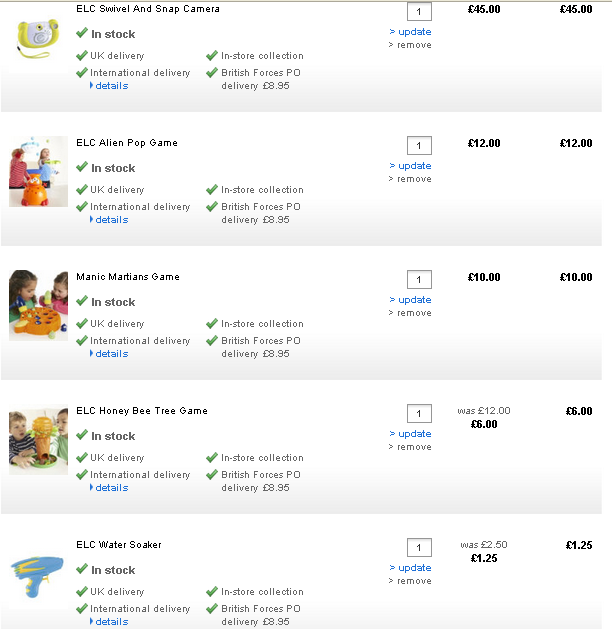Expand delivery details for ELC Swivel And Snap Camera
Screen dimensions: 612x629
tap(111, 86)
